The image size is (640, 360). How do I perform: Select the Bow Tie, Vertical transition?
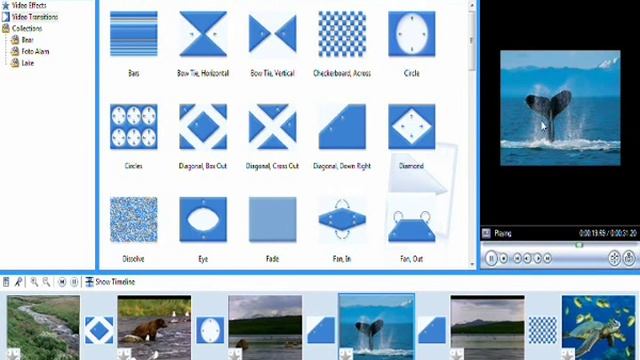point(272,34)
